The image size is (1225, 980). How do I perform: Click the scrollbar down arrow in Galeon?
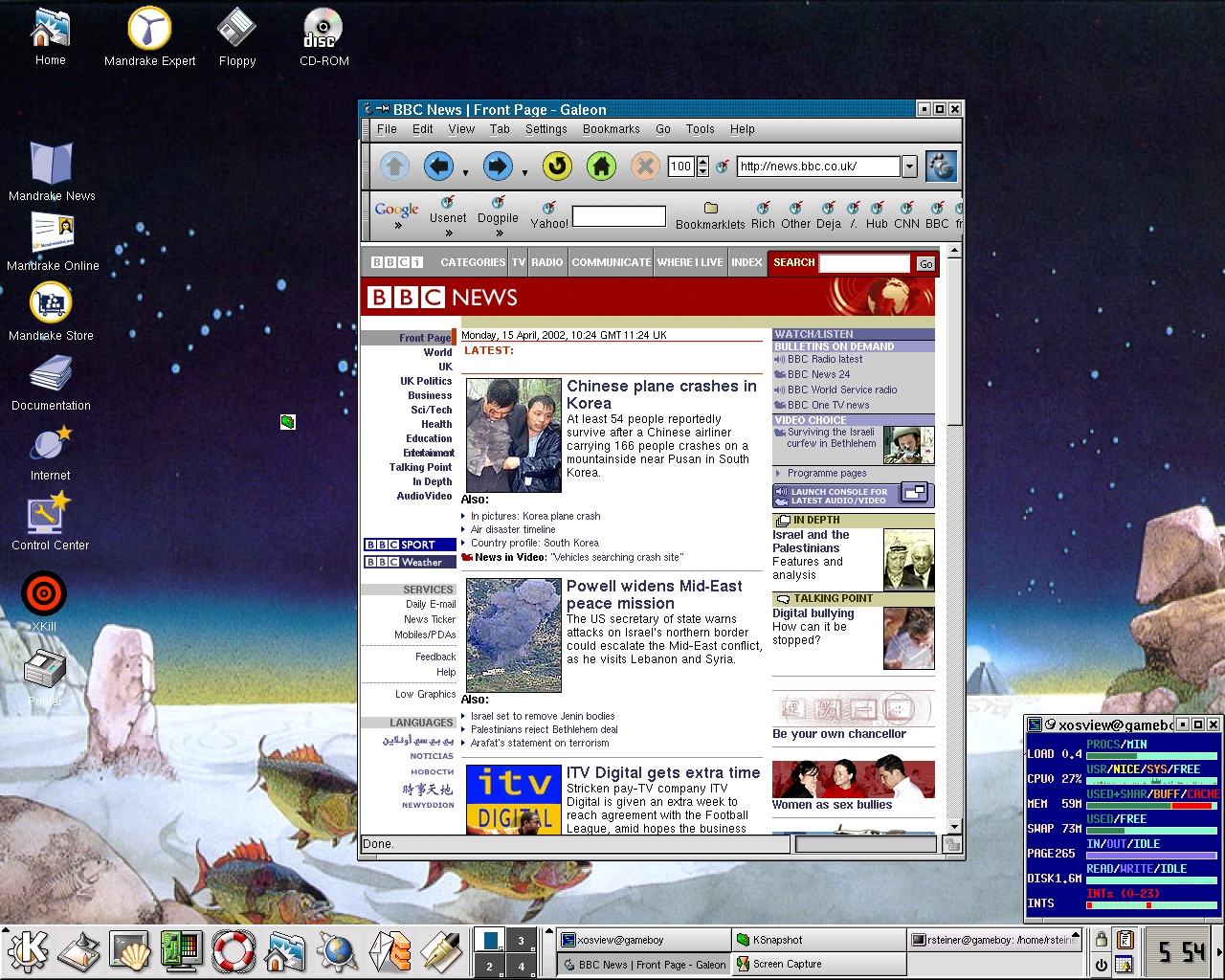954,827
